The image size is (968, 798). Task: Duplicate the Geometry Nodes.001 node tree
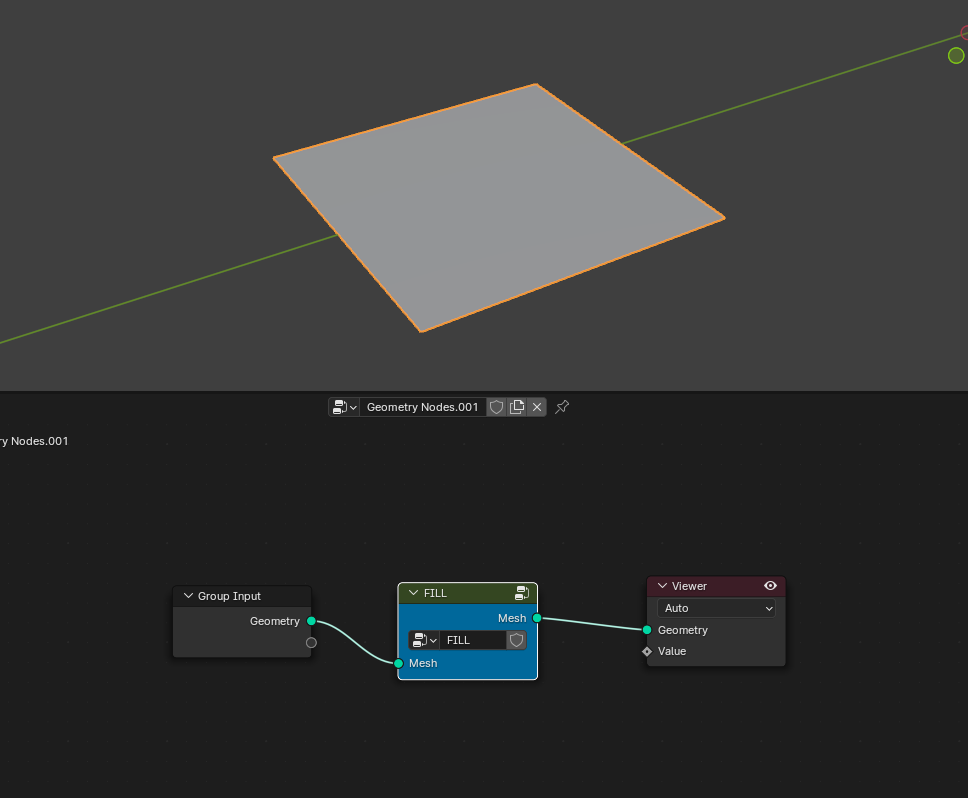(517, 407)
